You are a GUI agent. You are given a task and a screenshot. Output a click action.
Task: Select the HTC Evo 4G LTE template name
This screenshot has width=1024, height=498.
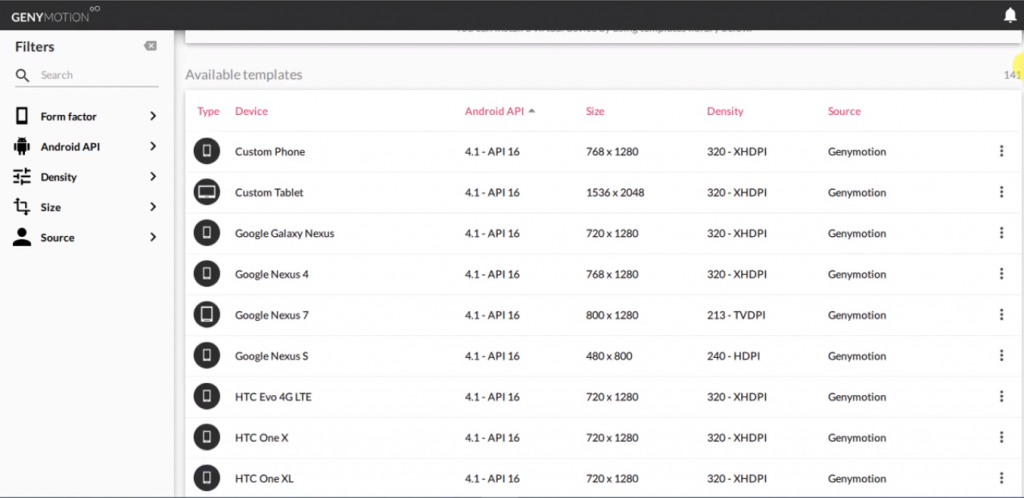tap(273, 397)
